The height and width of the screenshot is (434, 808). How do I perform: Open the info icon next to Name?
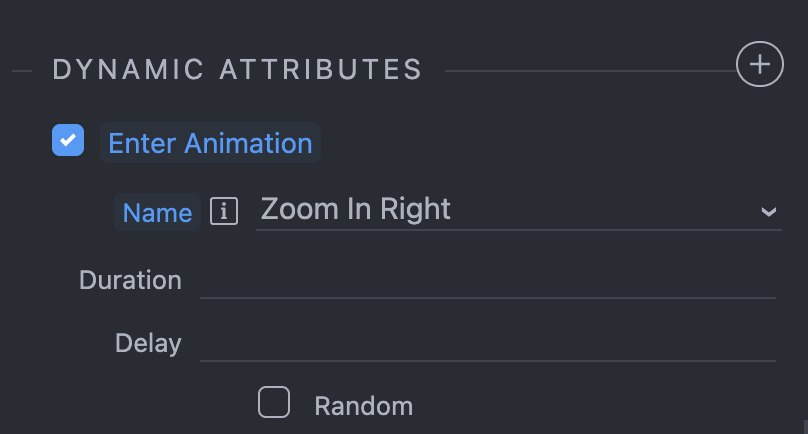click(x=224, y=211)
